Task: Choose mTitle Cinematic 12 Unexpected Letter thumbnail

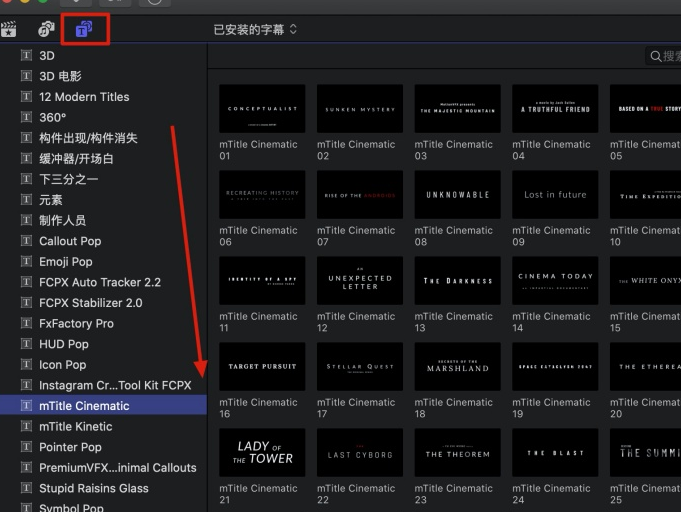Action: pyautogui.click(x=360, y=281)
